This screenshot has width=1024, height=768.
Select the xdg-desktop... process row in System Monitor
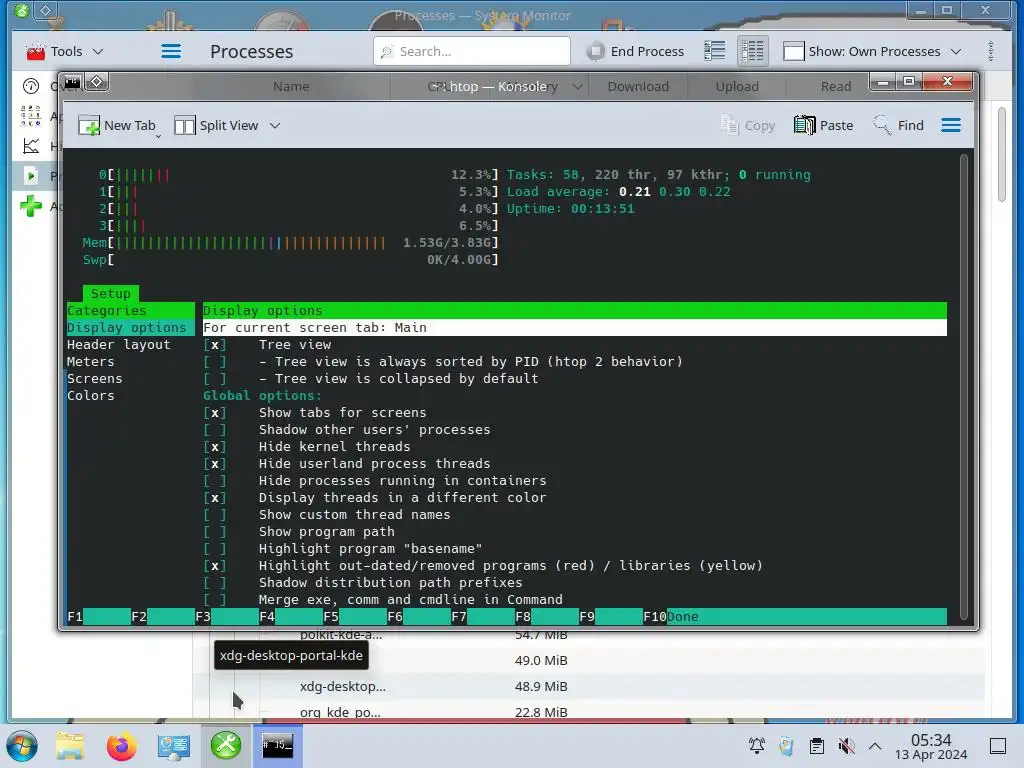pos(588,686)
